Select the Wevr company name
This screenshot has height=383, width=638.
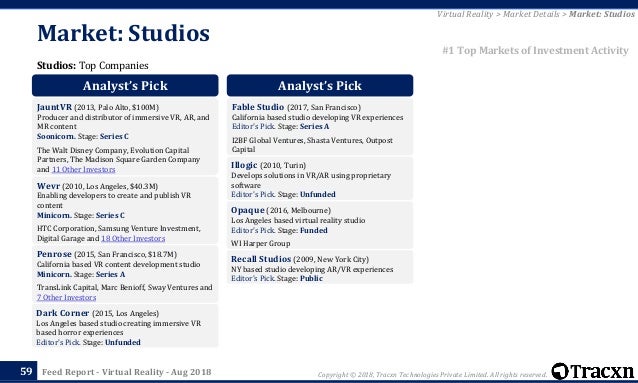point(48,186)
